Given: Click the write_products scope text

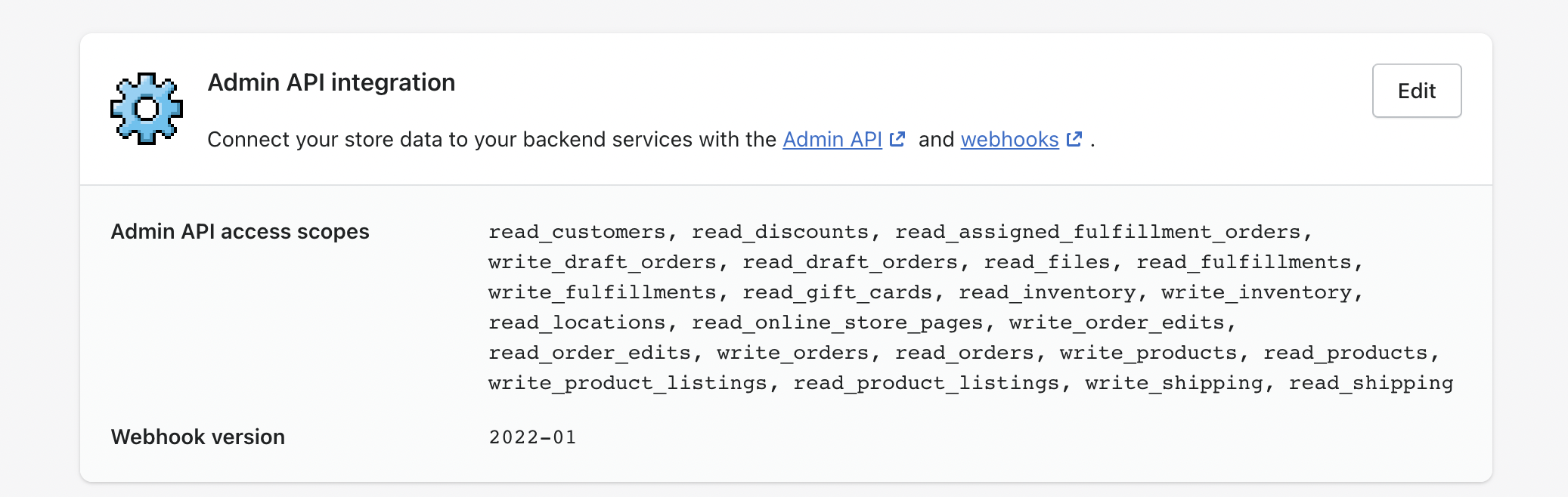Looking at the screenshot, I should (1148, 353).
